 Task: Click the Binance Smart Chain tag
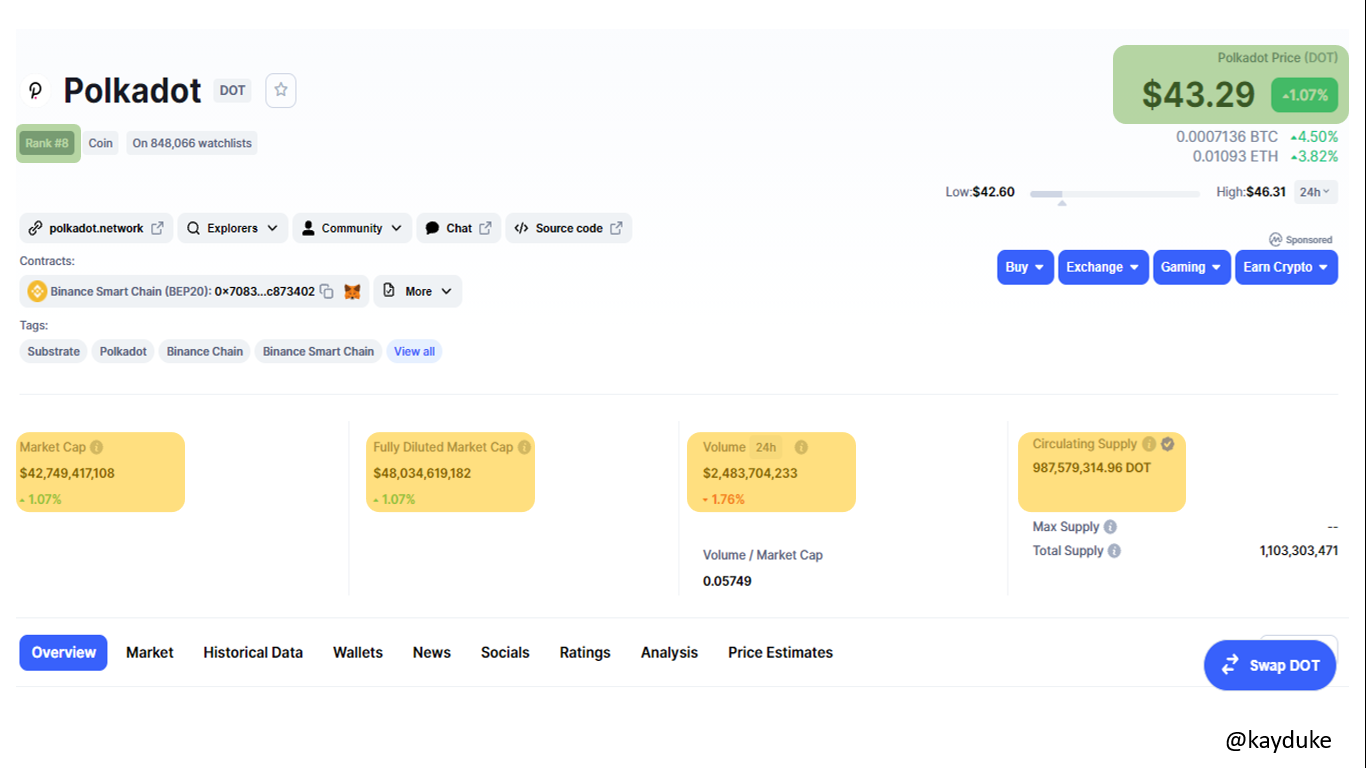(318, 351)
